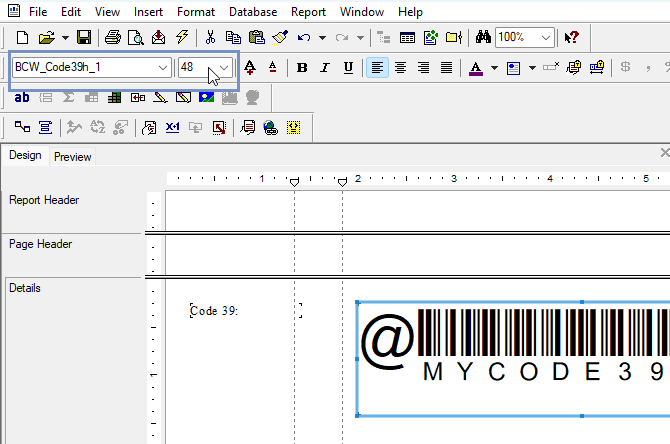The width and height of the screenshot is (670, 444).
Task: Activate the context help pointer icon
Action: pyautogui.click(x=571, y=38)
